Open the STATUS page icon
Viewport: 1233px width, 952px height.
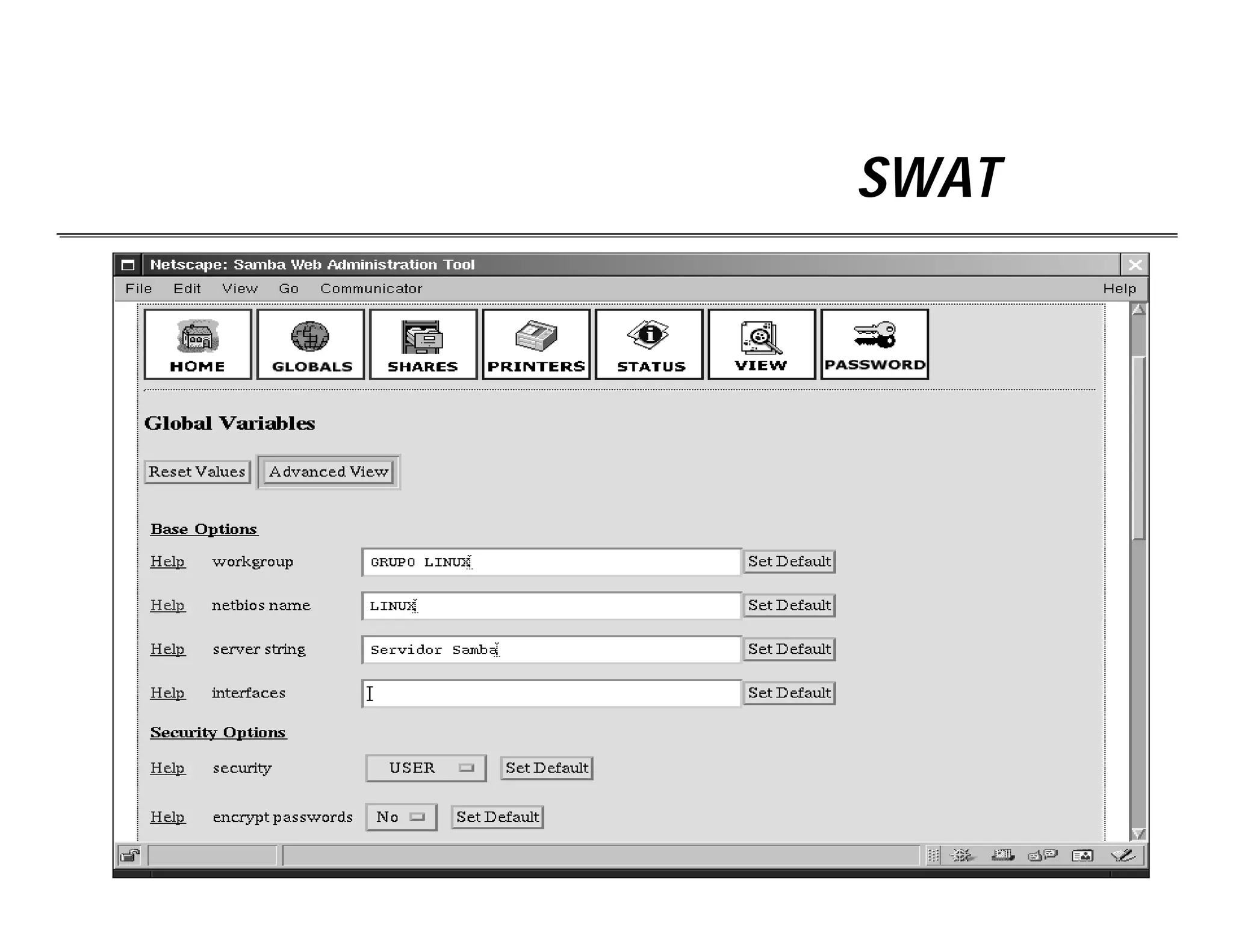649,344
